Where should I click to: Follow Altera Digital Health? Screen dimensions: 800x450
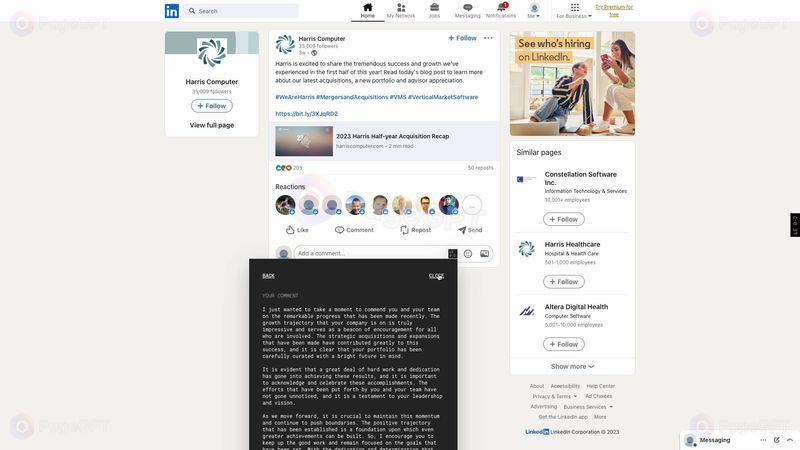tap(564, 344)
